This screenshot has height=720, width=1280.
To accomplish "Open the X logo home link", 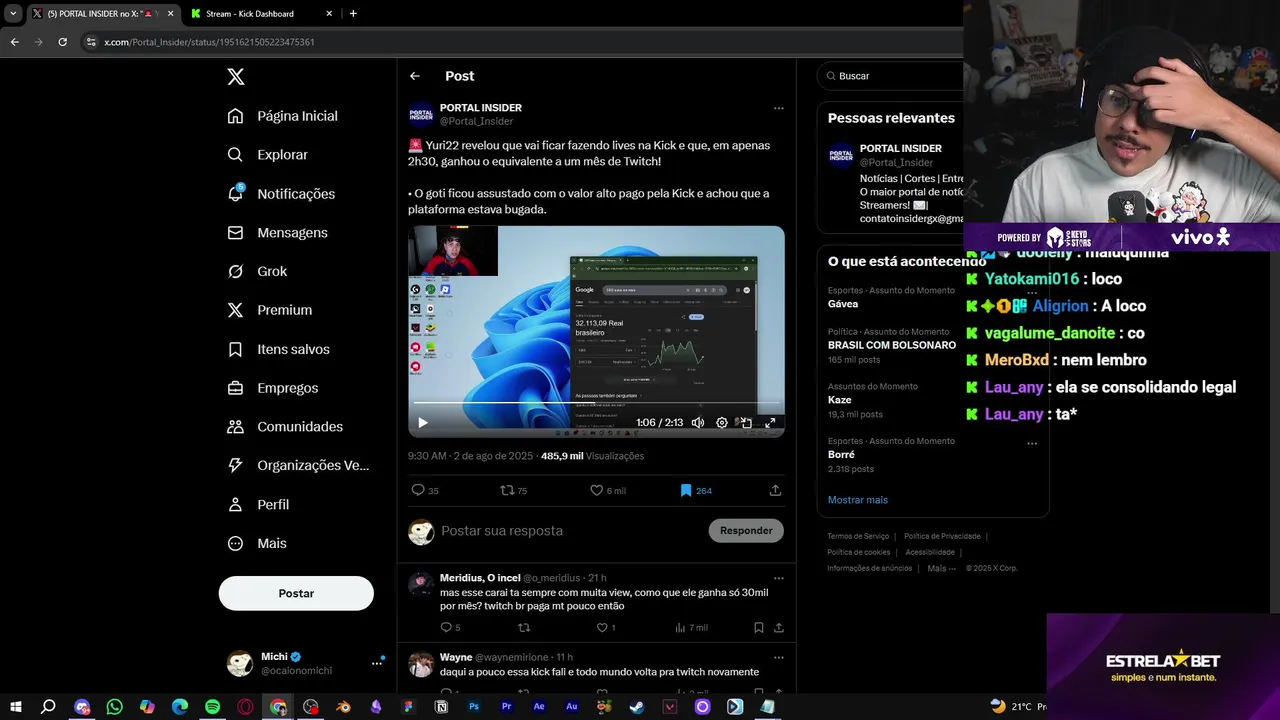I will pos(235,77).
